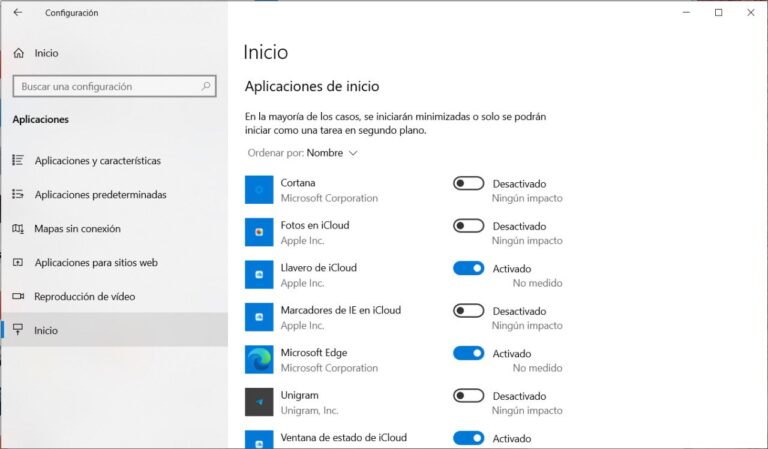Click the Aplicaciones de inicio heading
Viewport: 768px width, 449px height.
coord(312,86)
